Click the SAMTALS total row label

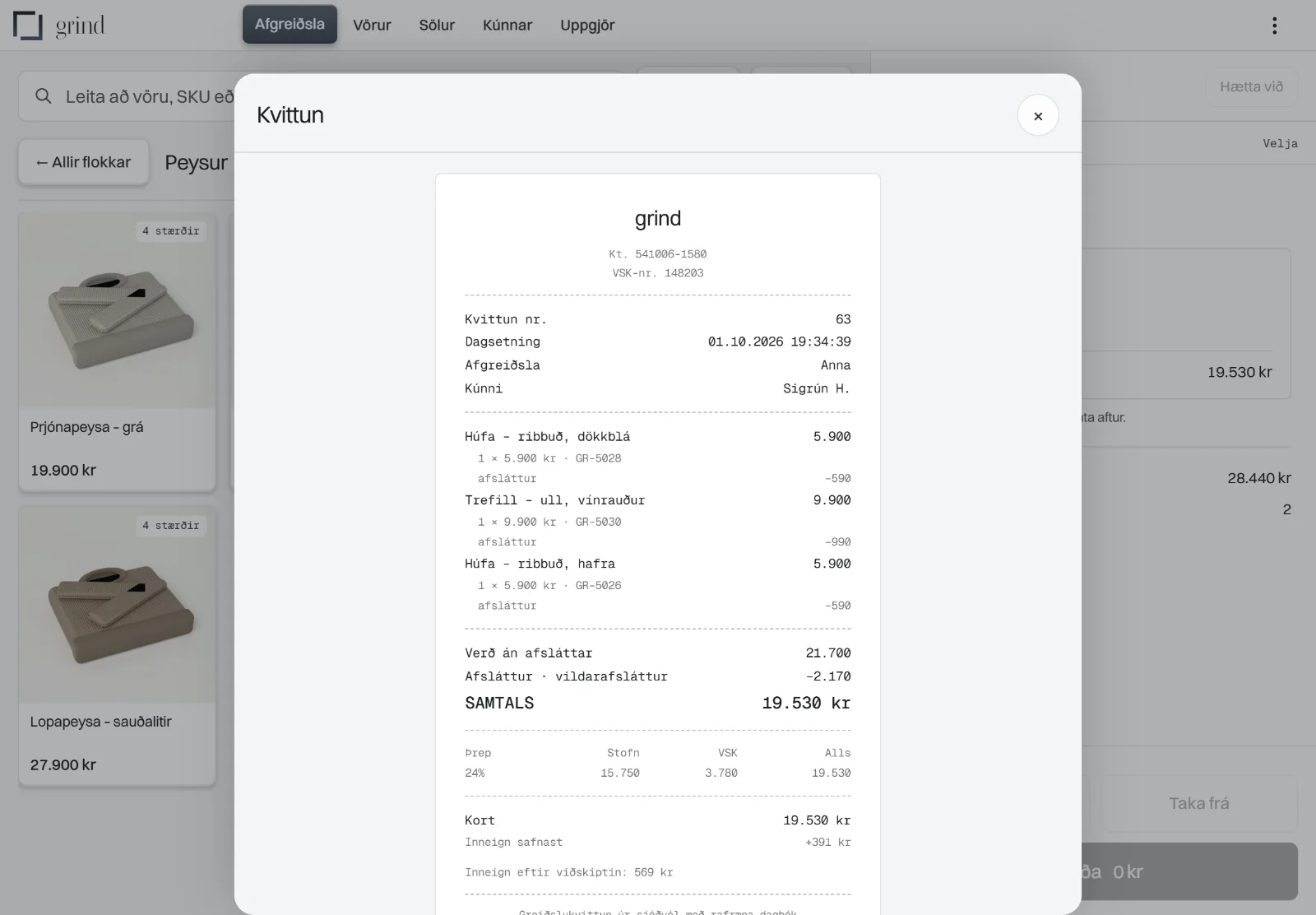[x=499, y=703]
